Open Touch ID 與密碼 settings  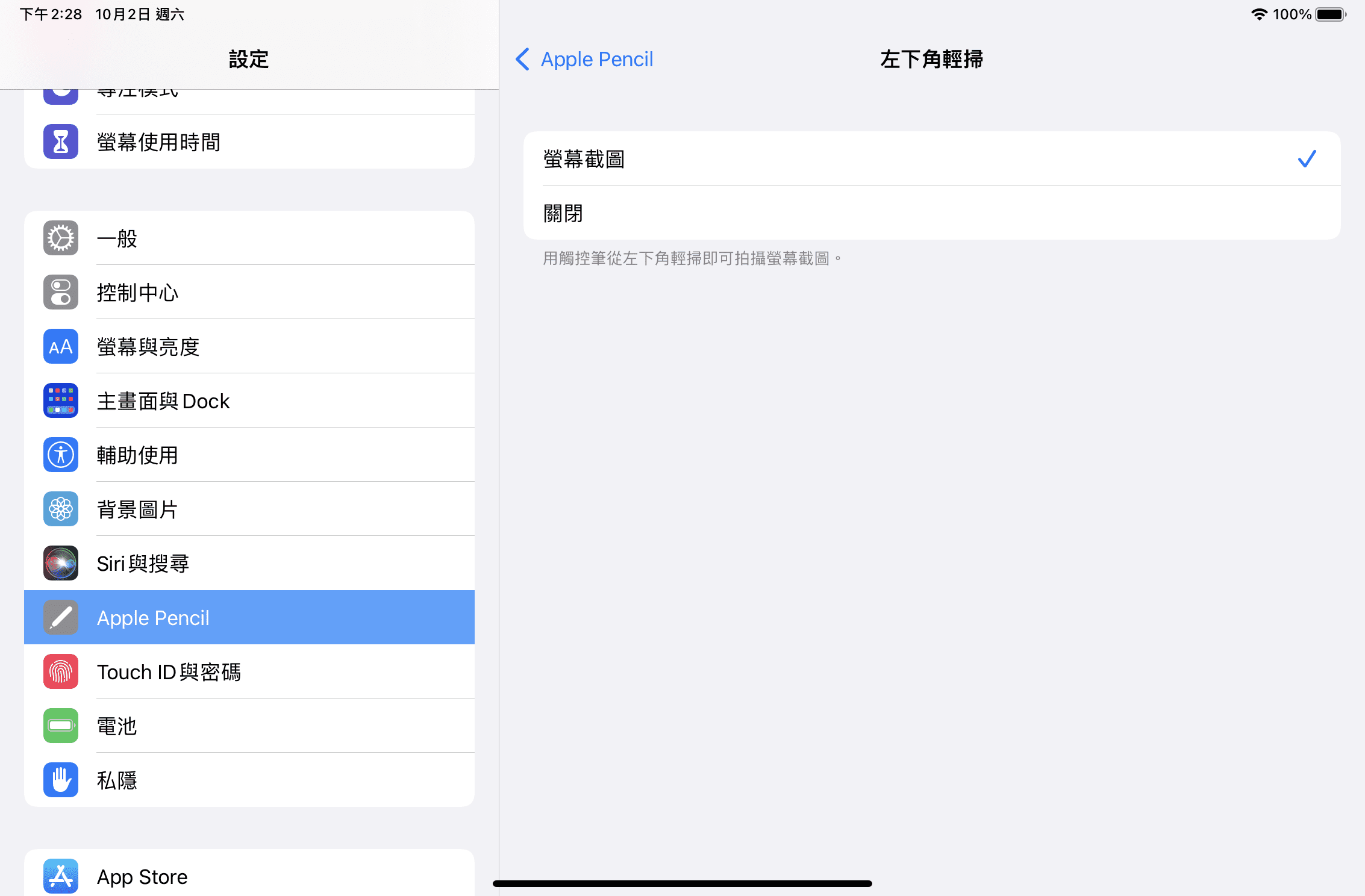tap(249, 671)
